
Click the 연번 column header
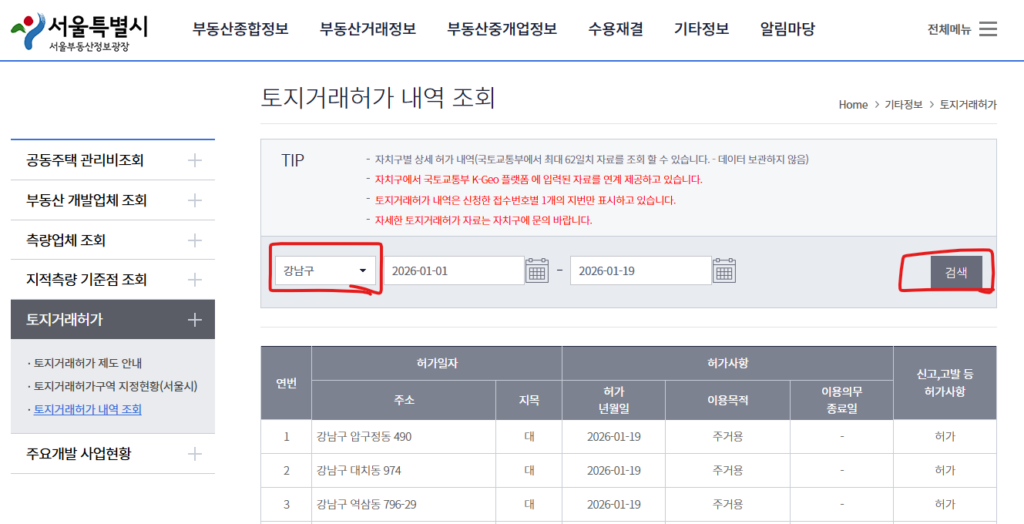click(x=286, y=383)
